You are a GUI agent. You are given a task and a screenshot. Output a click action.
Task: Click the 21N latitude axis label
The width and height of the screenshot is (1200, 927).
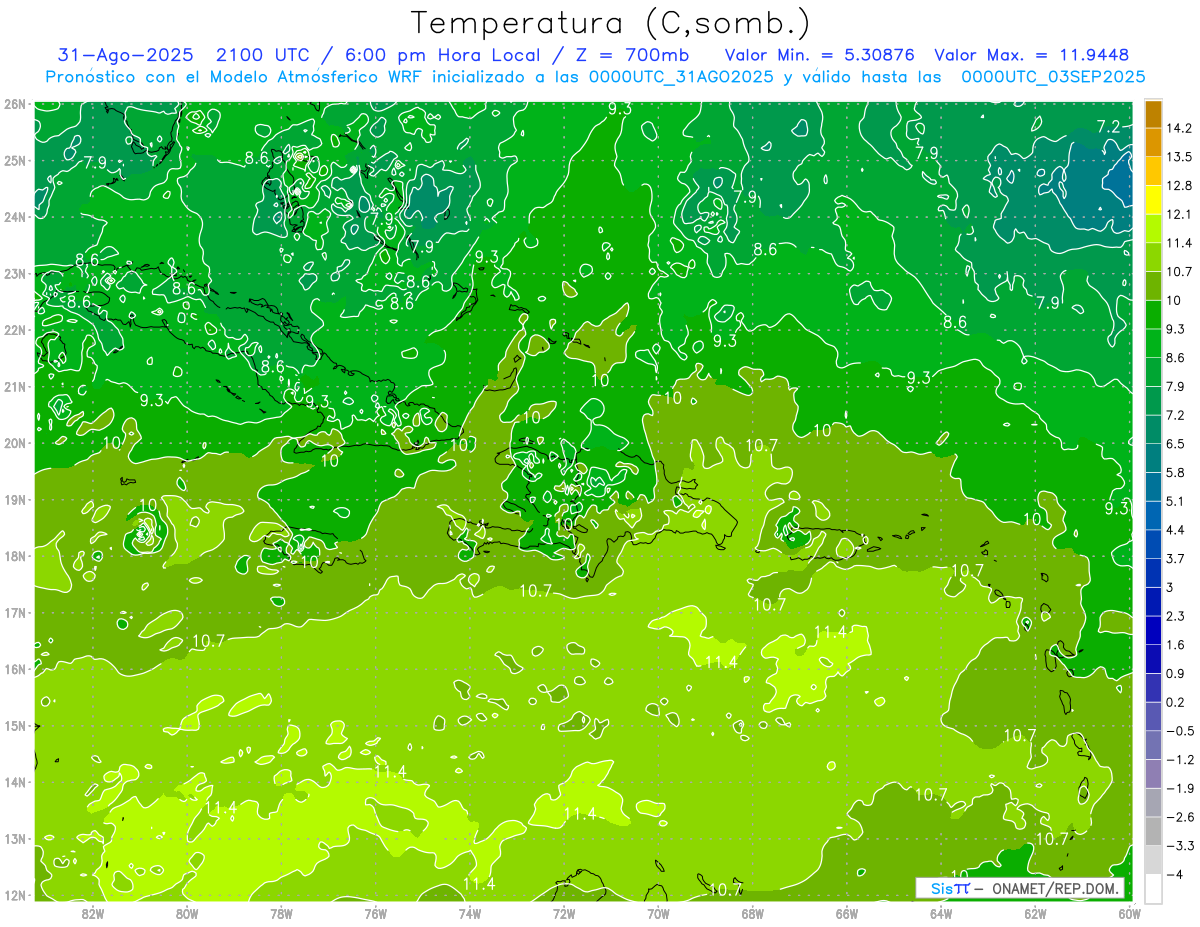(x=14, y=386)
